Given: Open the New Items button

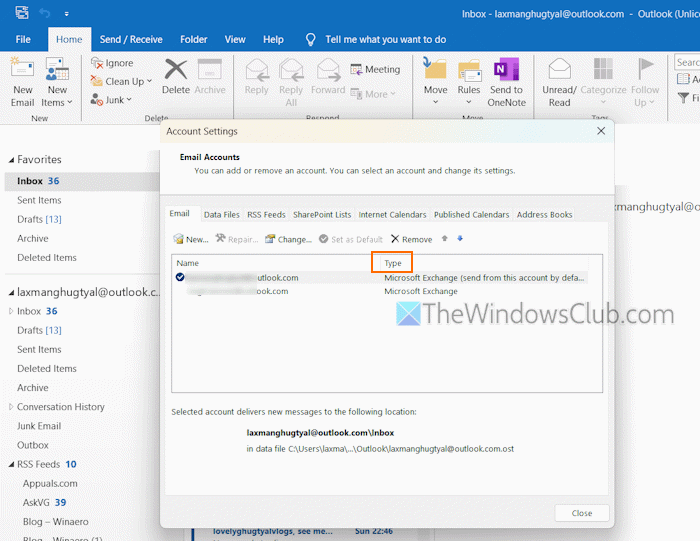Looking at the screenshot, I should 57,82.
